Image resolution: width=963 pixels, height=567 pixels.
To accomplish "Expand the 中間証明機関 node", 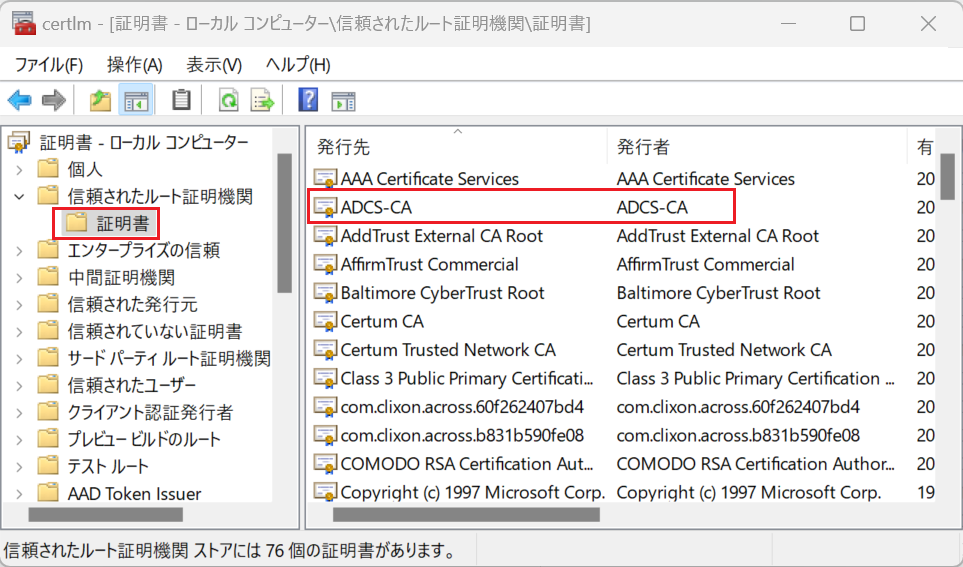I will tap(20, 278).
